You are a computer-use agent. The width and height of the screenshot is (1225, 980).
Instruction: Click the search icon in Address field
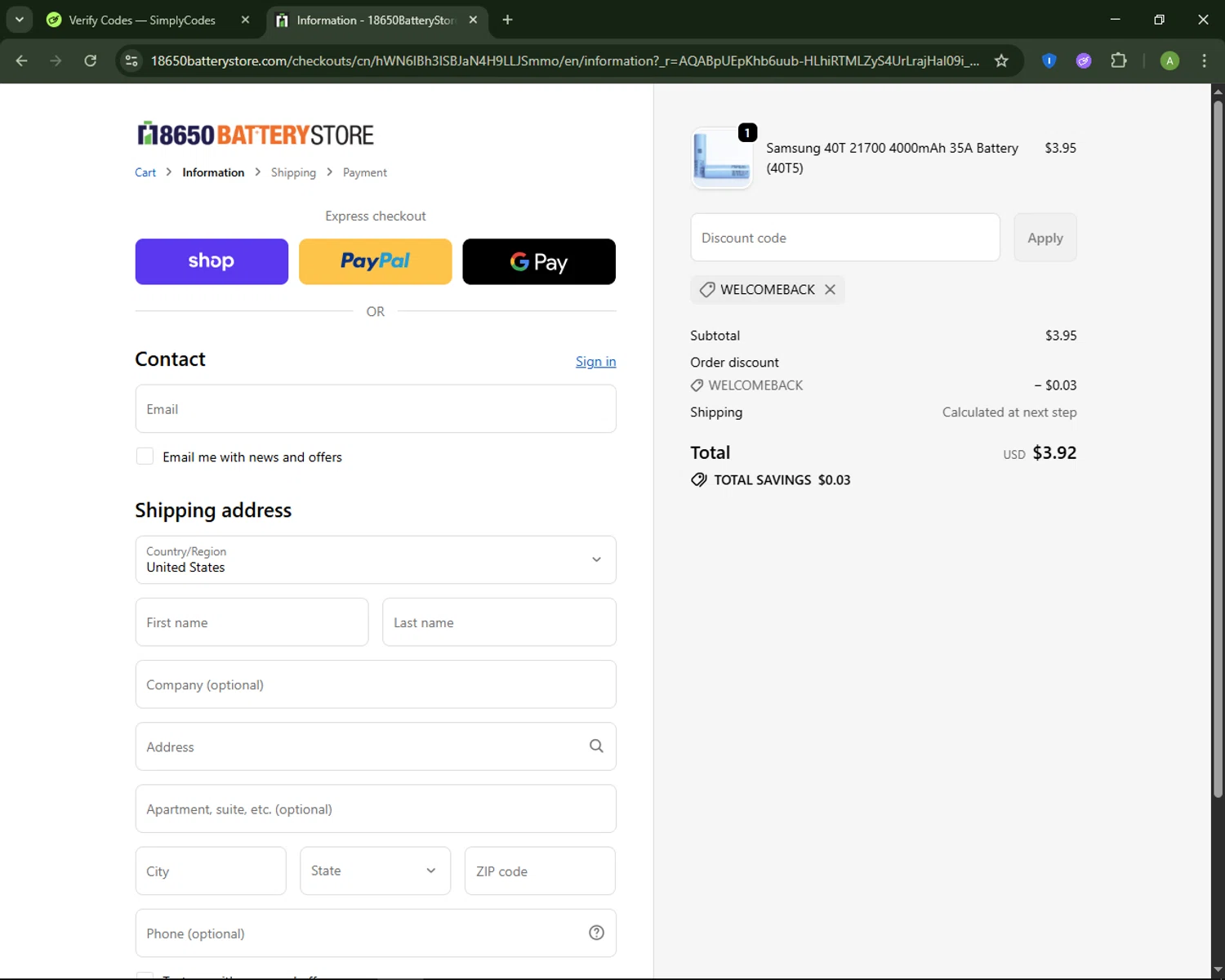596,746
